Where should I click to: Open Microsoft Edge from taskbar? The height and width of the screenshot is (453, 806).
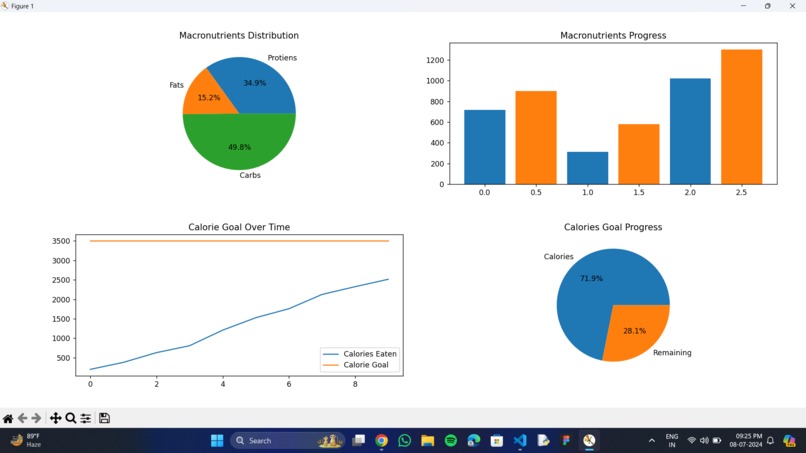pyautogui.click(x=474, y=441)
